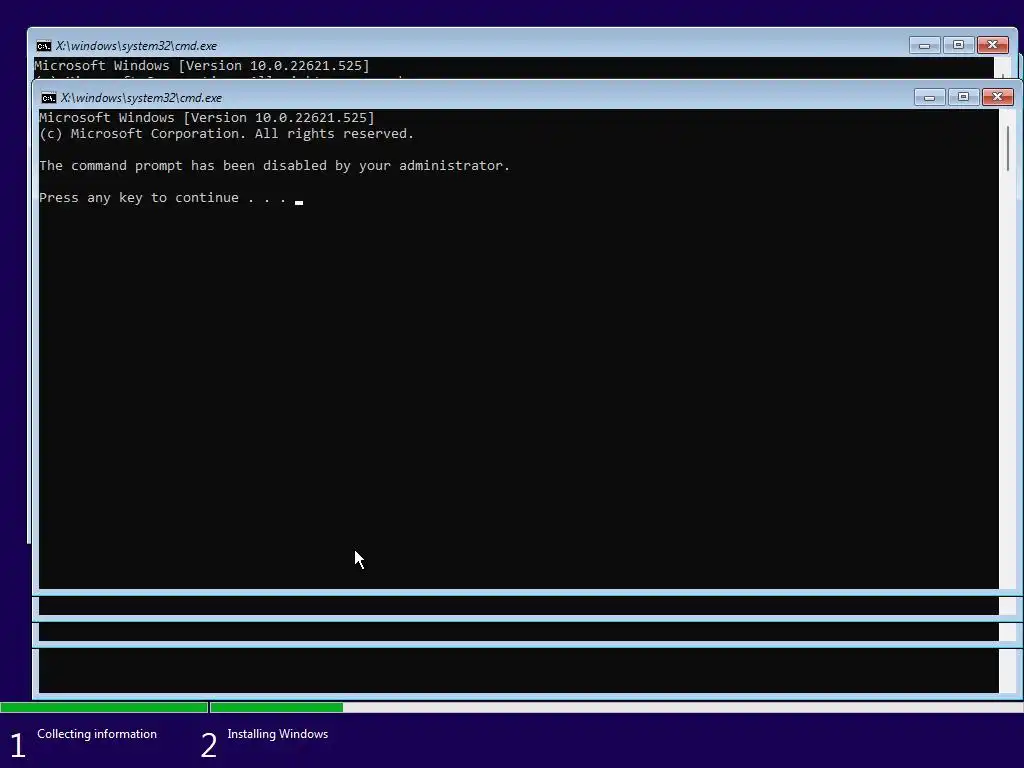The height and width of the screenshot is (768, 1024).
Task: Click the 'Collecting information' step label
Action: click(x=97, y=734)
